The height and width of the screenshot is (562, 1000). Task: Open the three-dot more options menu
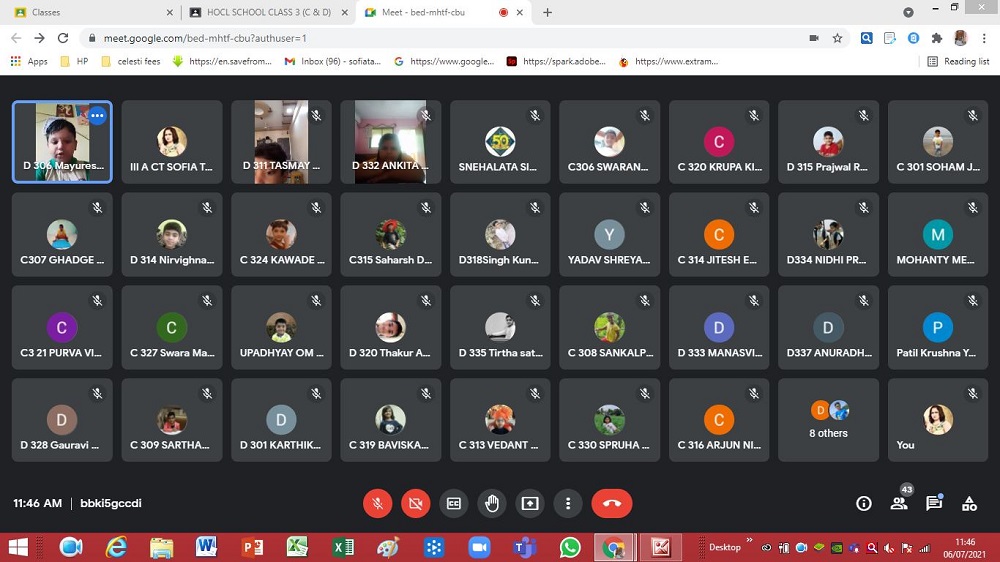[568, 504]
